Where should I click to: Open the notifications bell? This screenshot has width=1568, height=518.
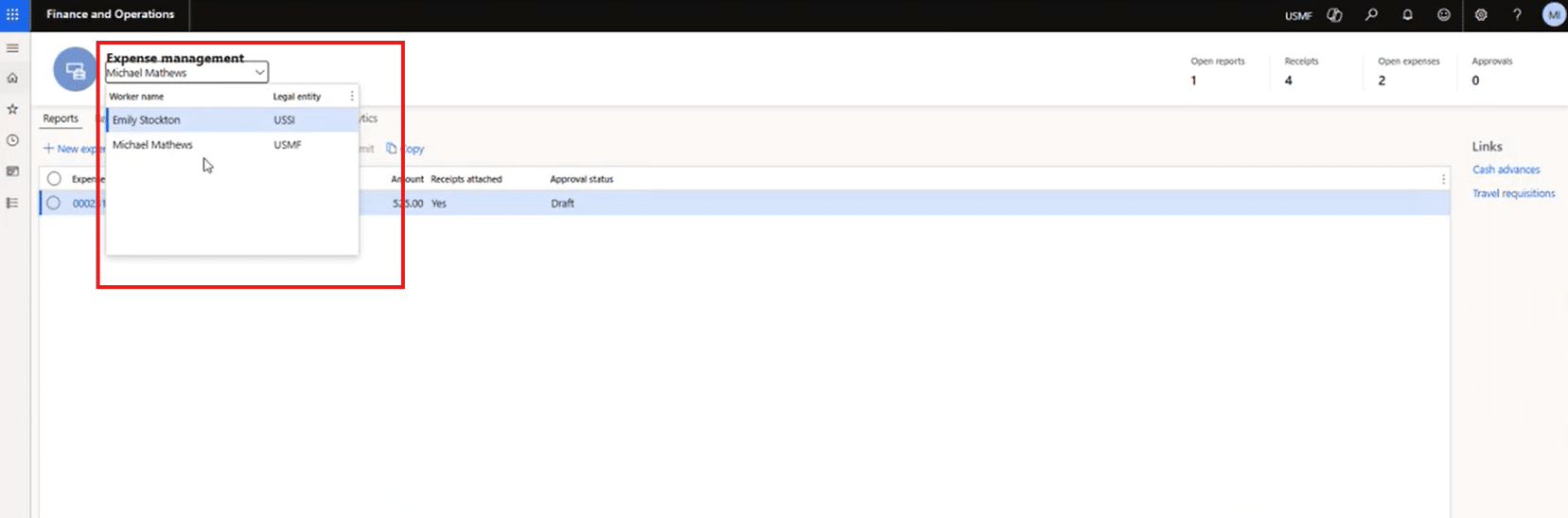1407,15
